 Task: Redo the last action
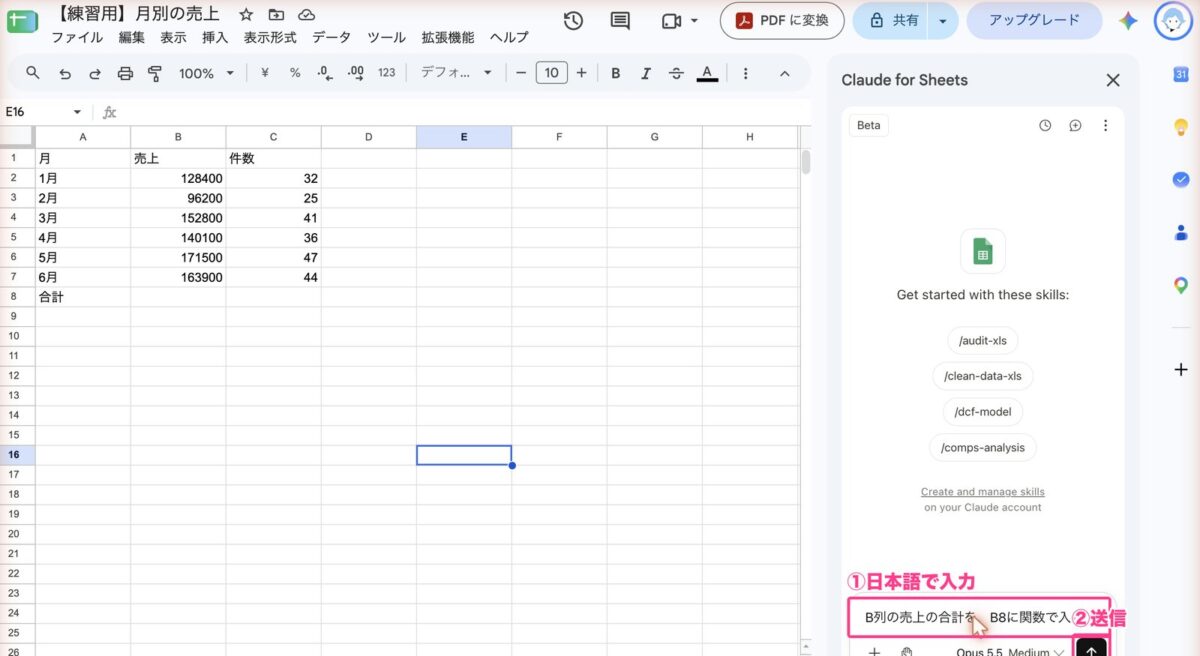[95, 73]
